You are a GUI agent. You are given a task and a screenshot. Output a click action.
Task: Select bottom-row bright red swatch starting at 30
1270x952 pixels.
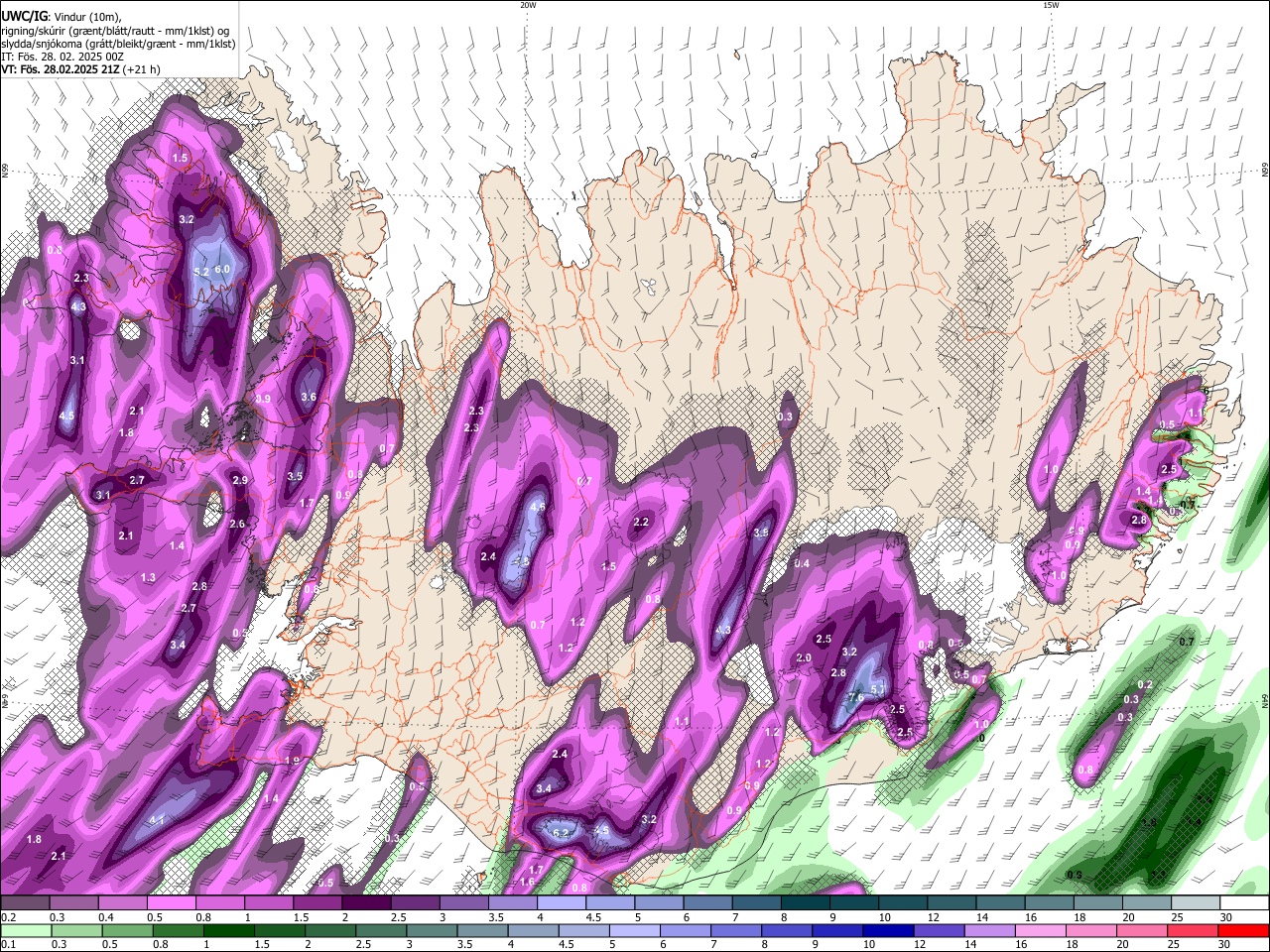tap(1243, 931)
